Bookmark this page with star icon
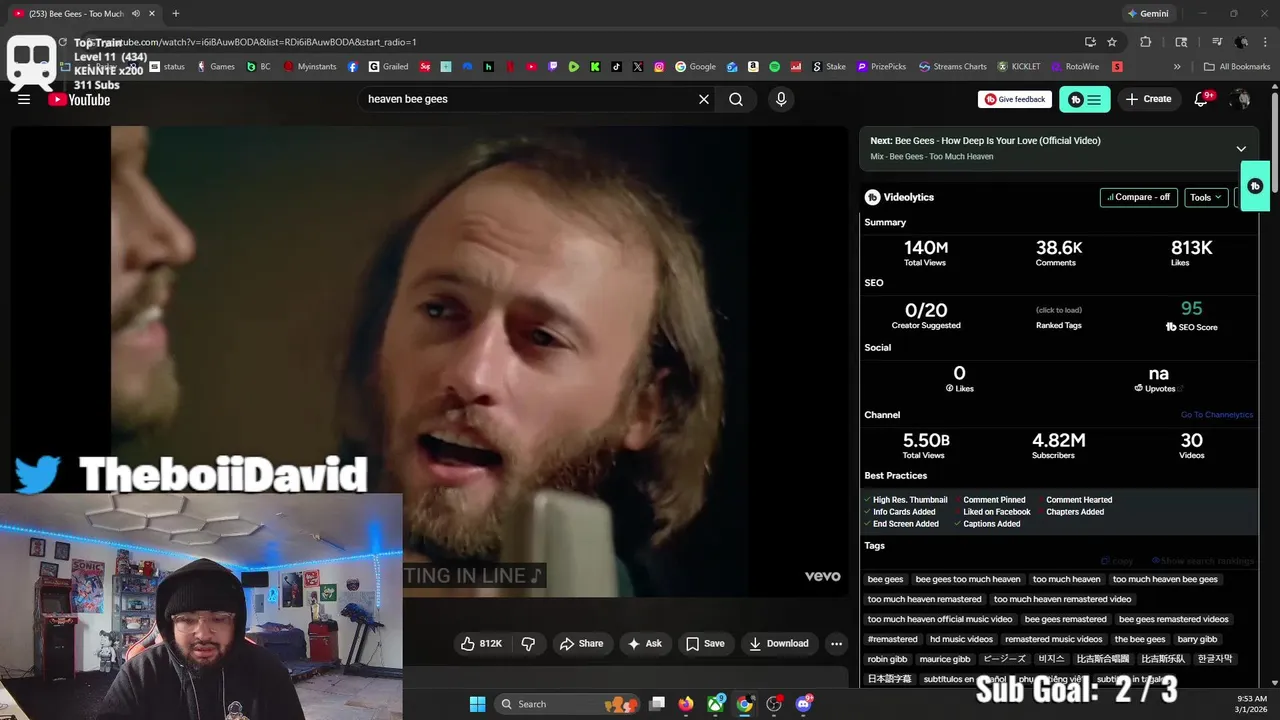Image resolution: width=1280 pixels, height=720 pixels. [1112, 42]
